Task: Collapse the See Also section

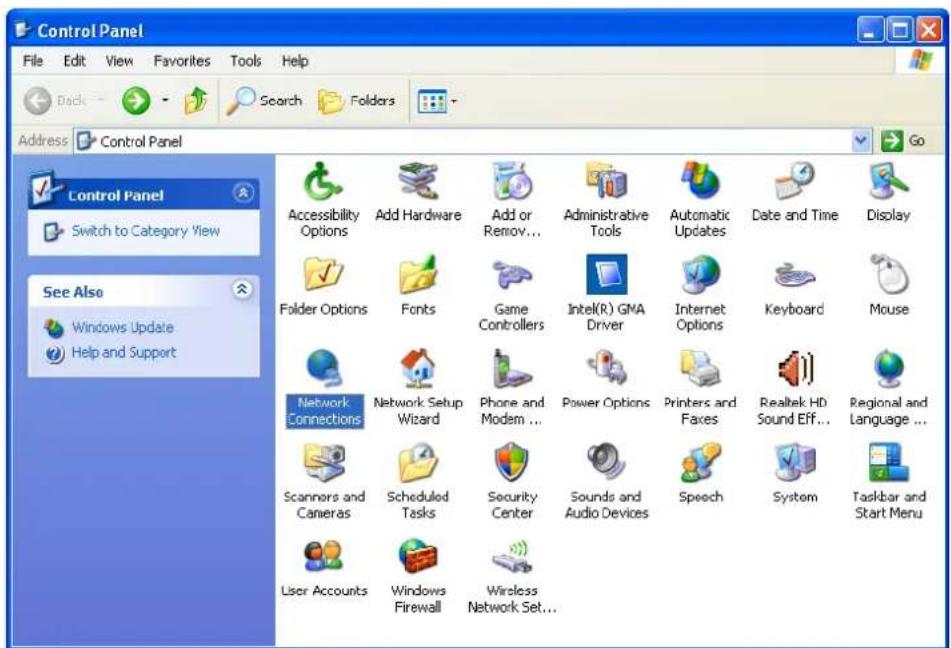Action: tap(242, 289)
